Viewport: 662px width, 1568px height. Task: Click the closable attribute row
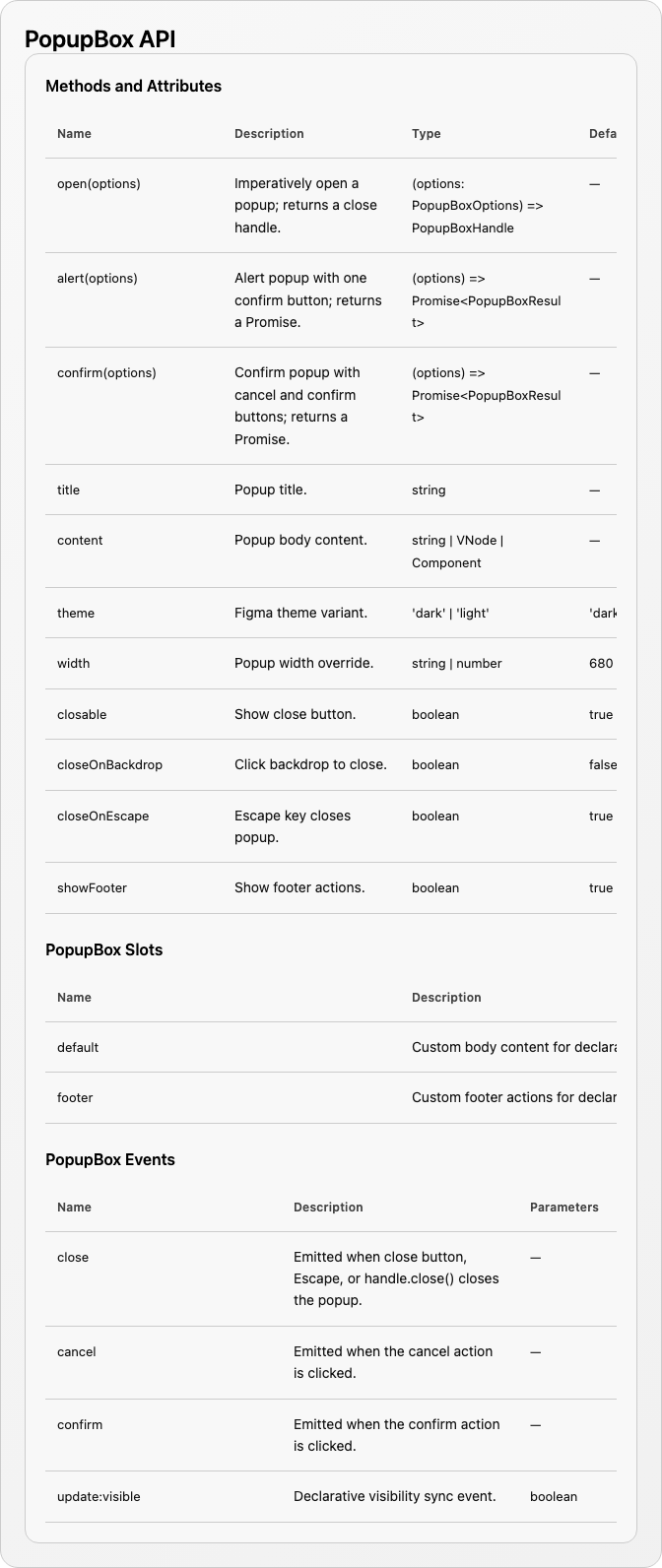pyautogui.click(x=331, y=715)
